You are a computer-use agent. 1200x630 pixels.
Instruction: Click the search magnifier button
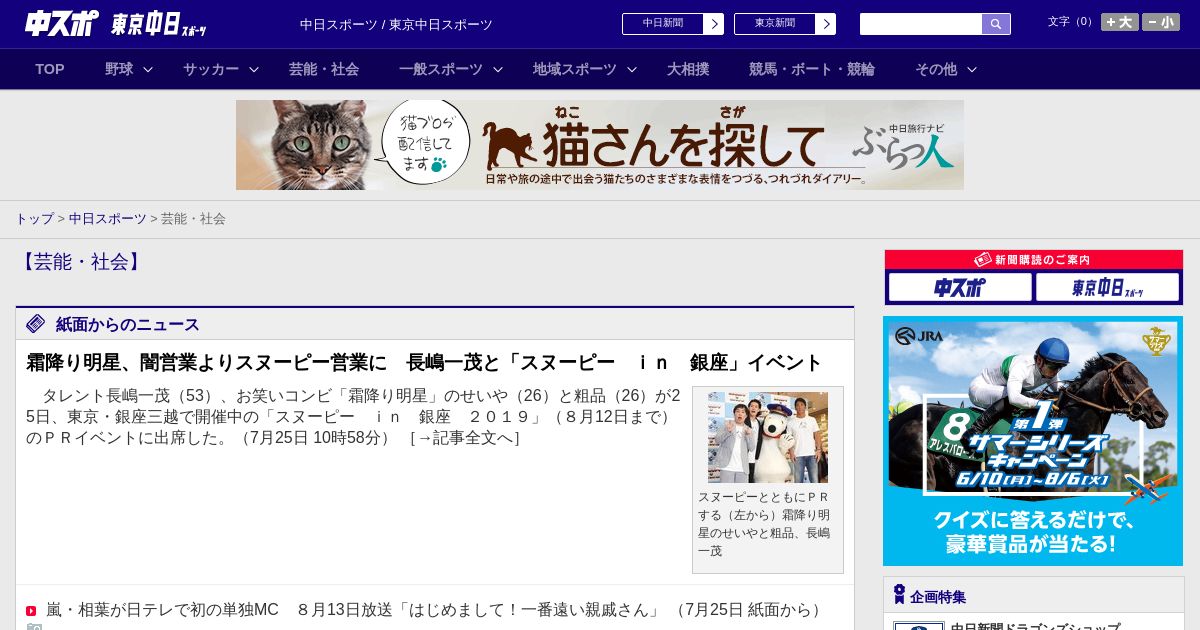996,24
